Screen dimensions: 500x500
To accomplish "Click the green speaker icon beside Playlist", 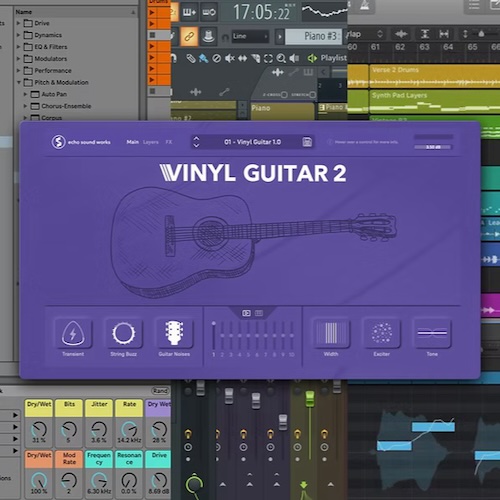I will 312,59.
